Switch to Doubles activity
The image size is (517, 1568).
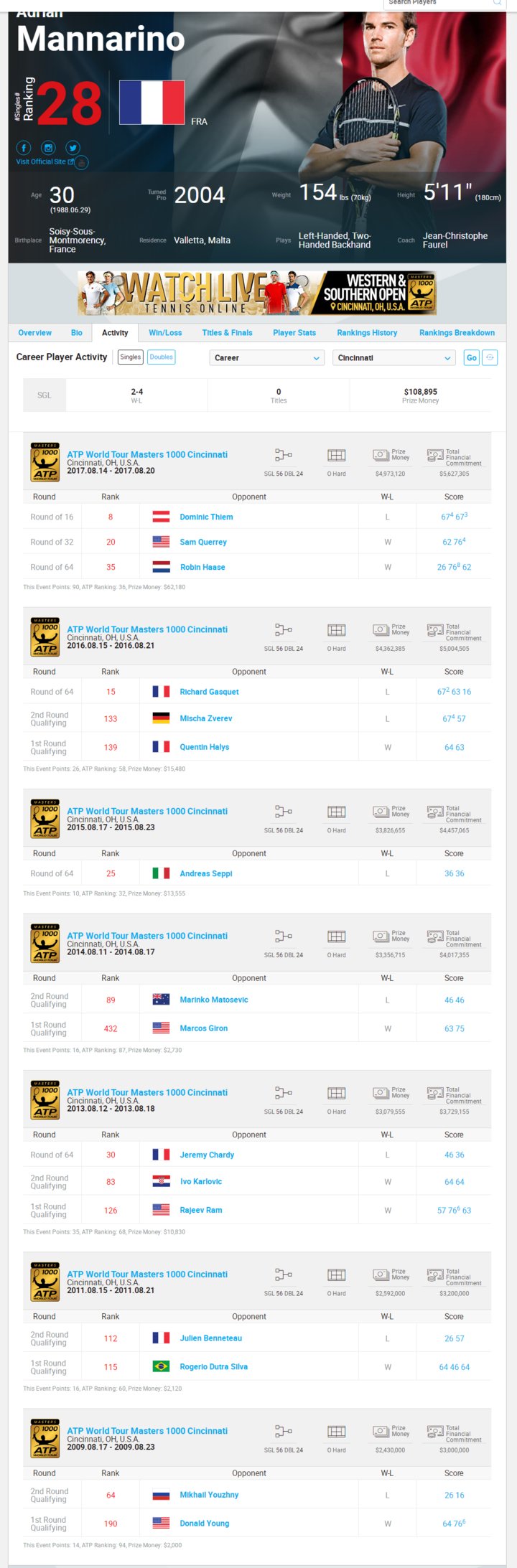(162, 357)
